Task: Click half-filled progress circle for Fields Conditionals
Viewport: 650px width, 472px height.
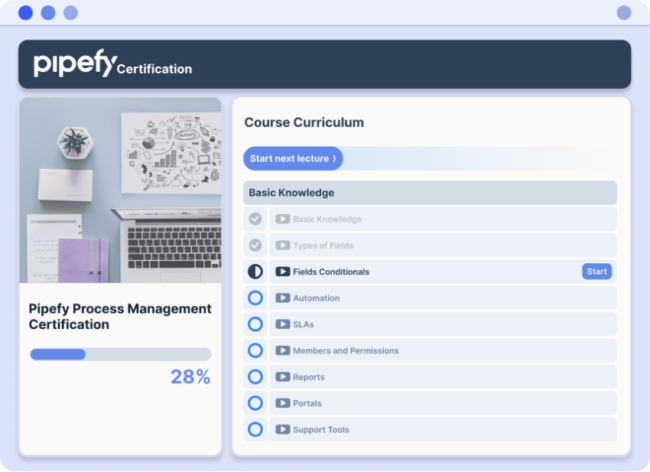Action: click(x=255, y=271)
